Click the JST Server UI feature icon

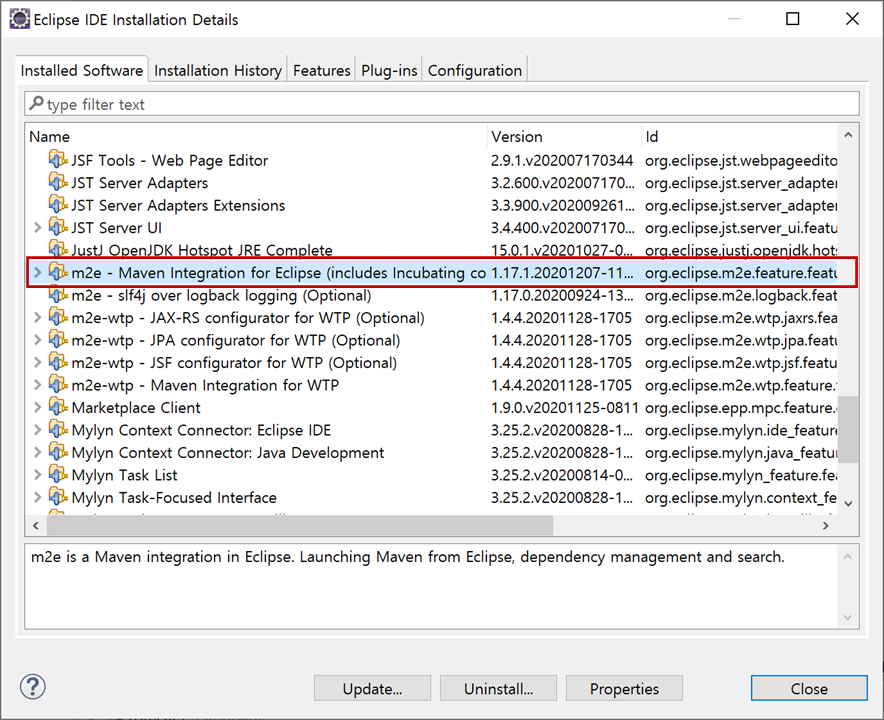58,227
